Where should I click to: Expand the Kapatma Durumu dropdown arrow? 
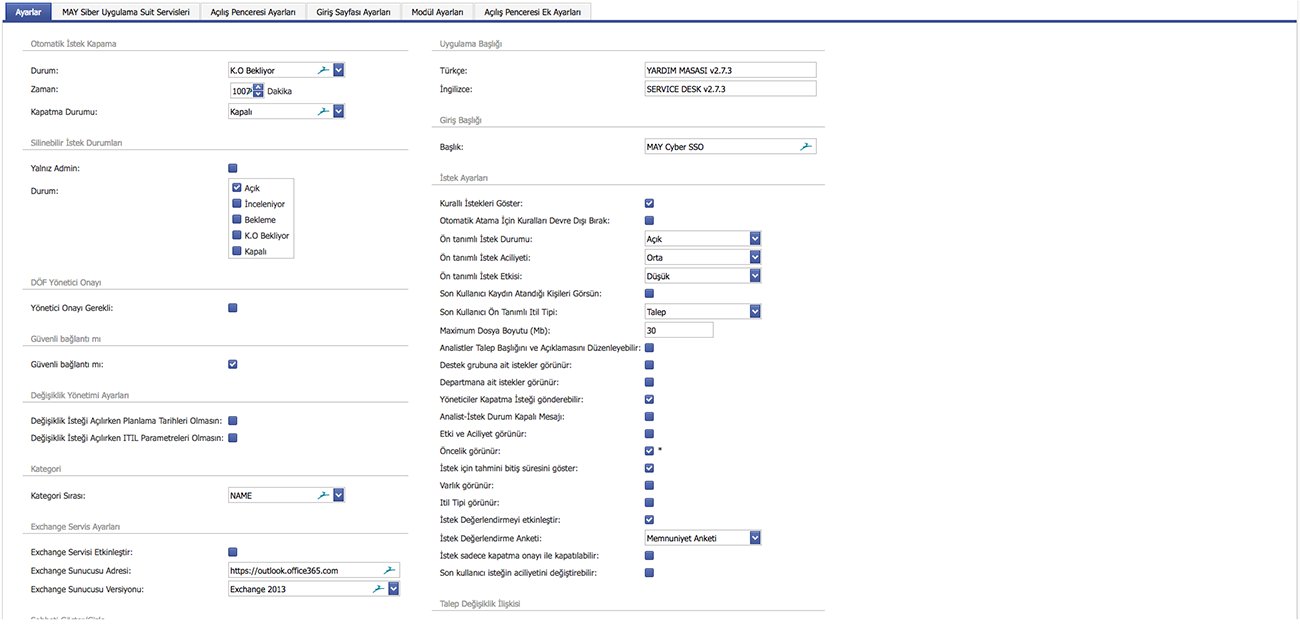338,111
